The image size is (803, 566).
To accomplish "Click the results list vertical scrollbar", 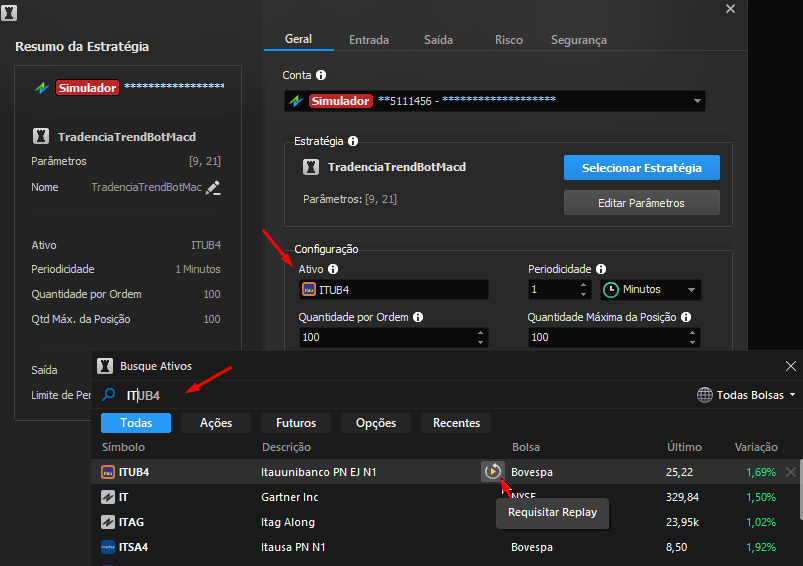I will pos(800,489).
